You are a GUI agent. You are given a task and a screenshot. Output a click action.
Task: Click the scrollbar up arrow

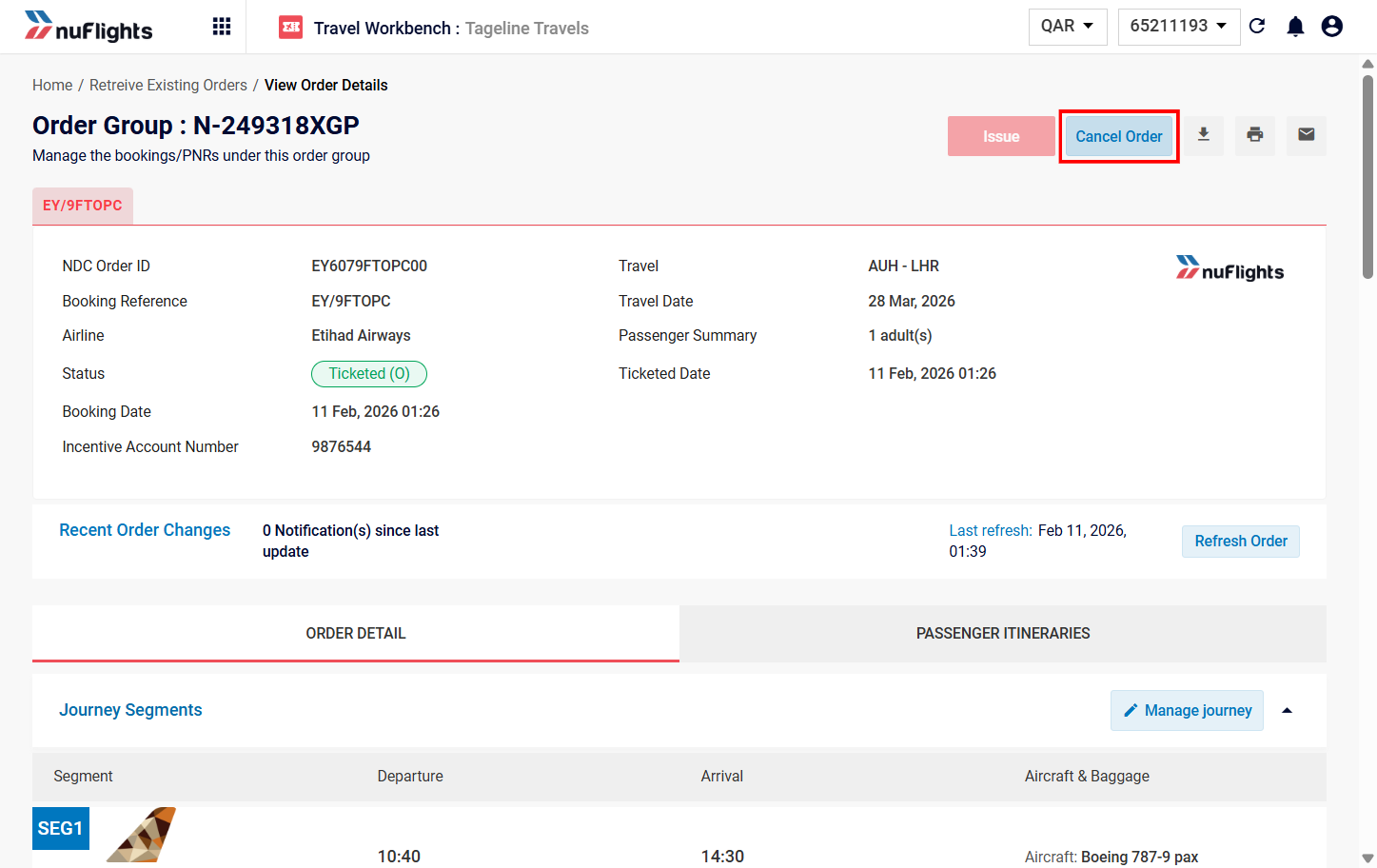[1367, 64]
